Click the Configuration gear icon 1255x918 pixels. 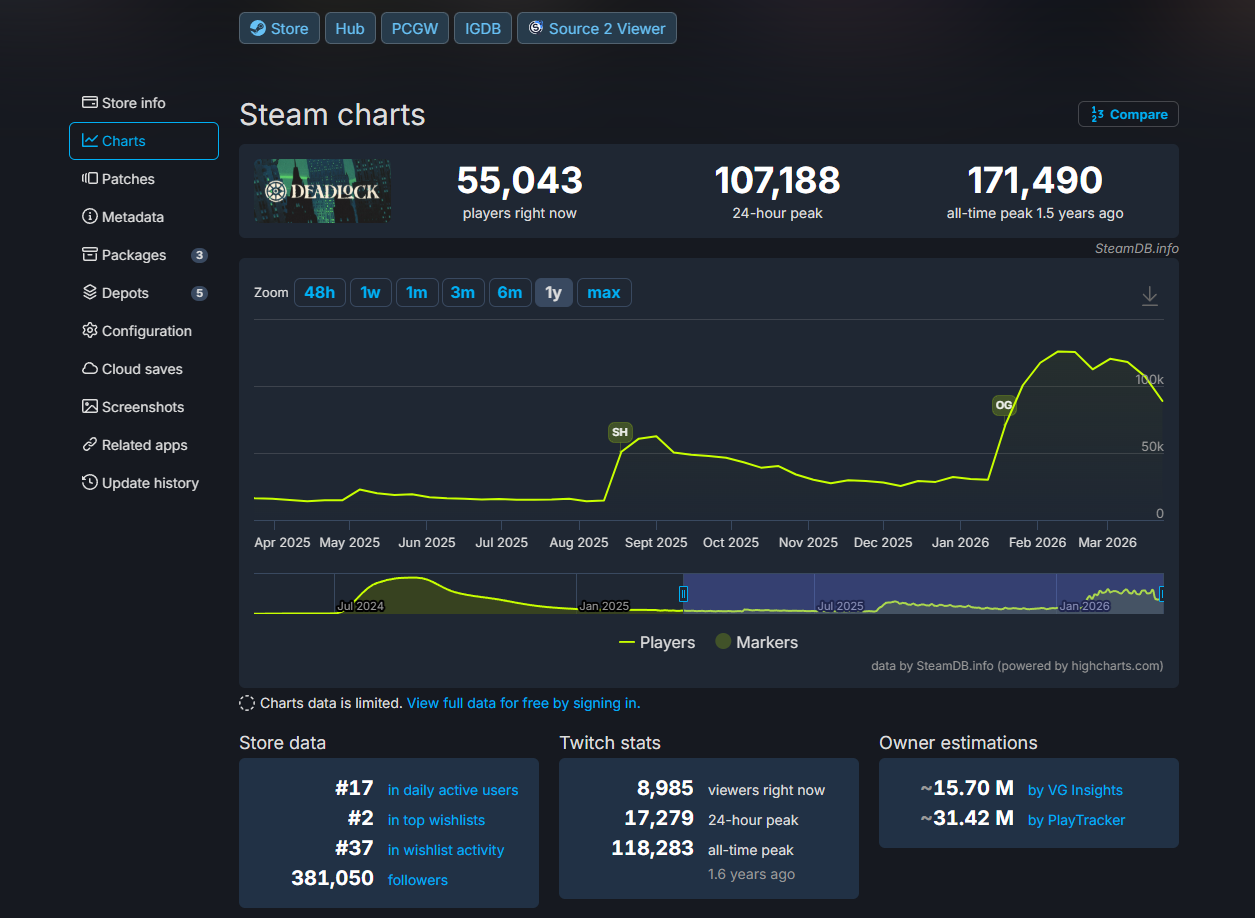coord(90,331)
